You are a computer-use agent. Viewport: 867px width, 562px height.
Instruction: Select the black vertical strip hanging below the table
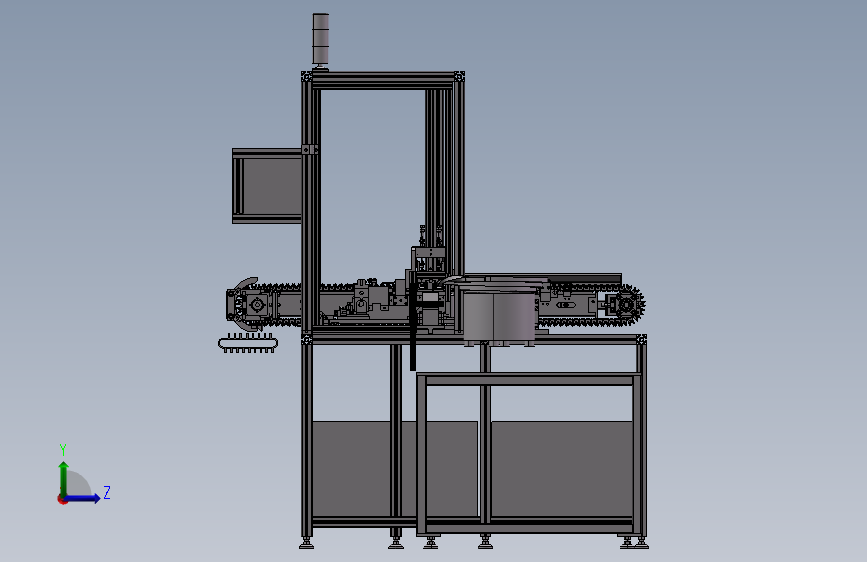pos(412,327)
